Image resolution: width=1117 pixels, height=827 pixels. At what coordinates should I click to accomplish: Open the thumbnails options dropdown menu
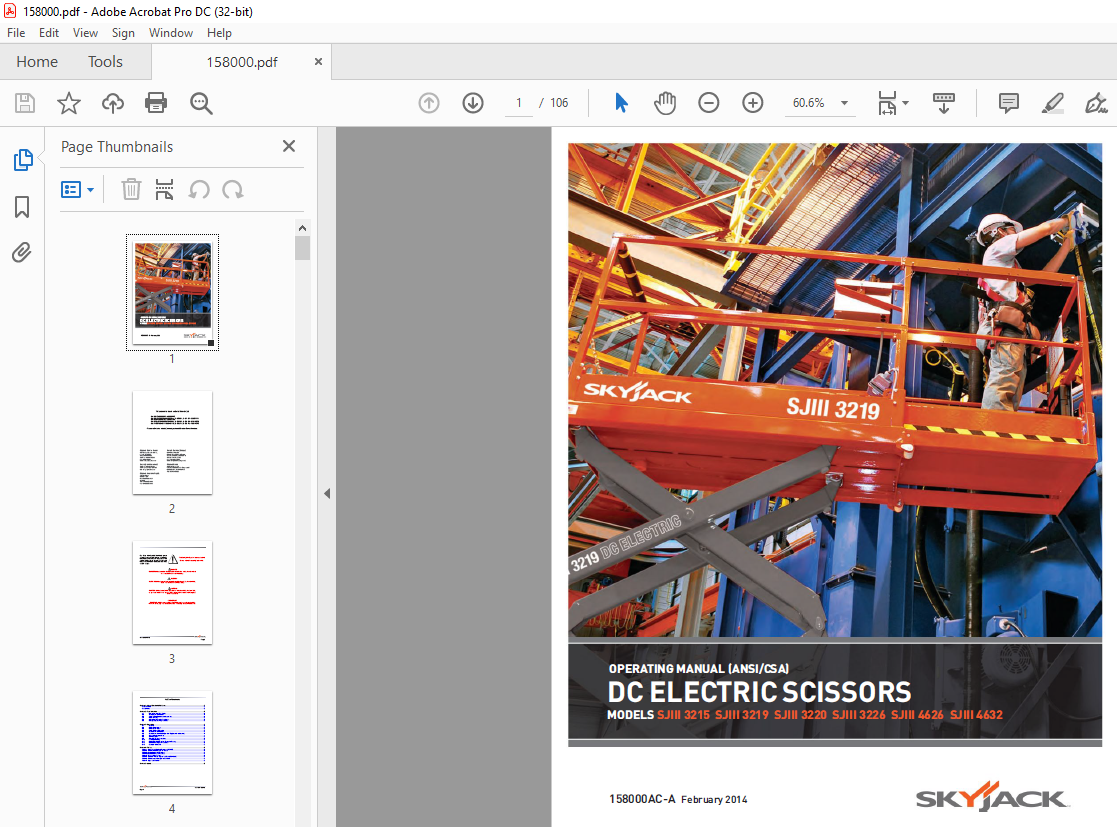78,189
